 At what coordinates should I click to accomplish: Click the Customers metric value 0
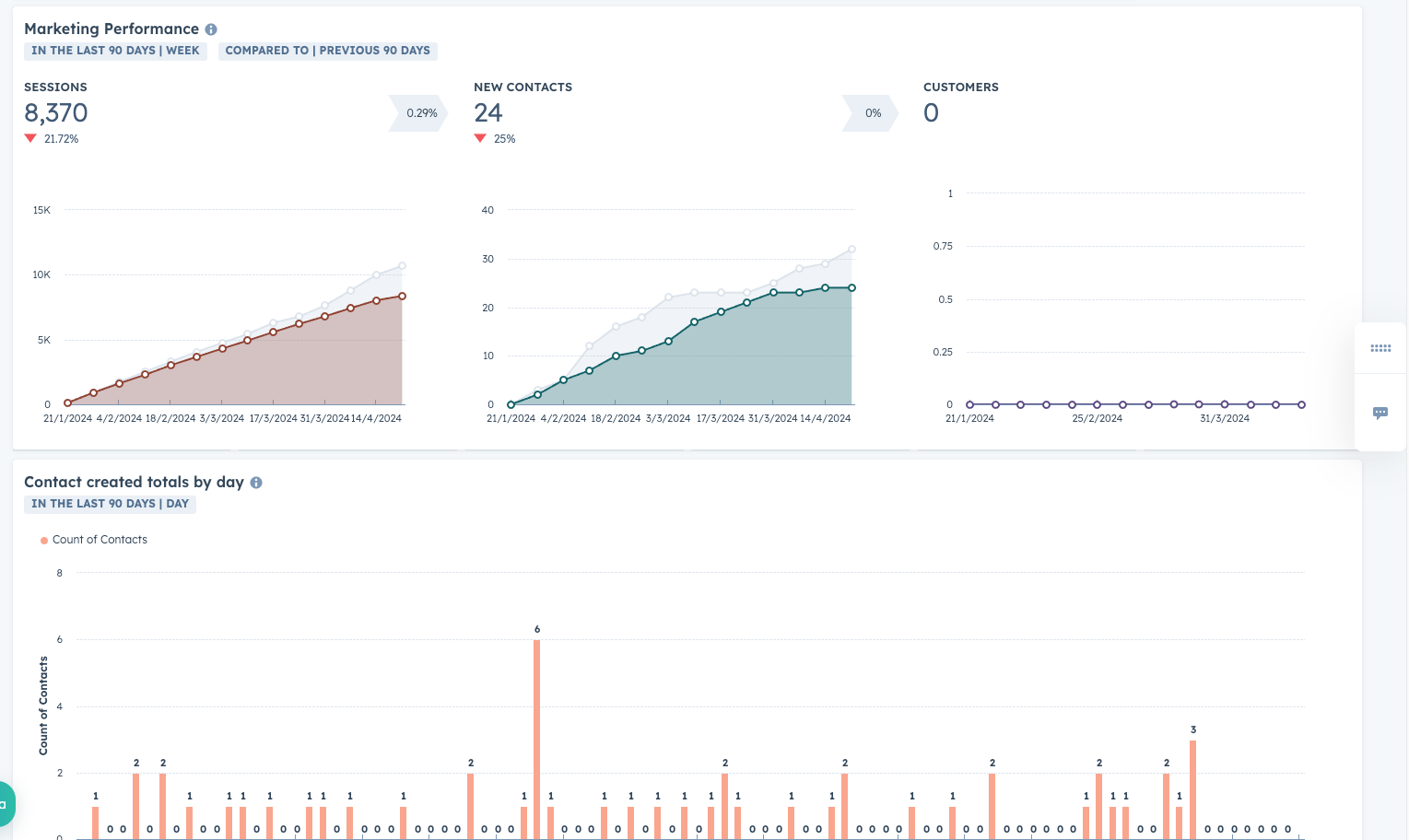tap(931, 112)
